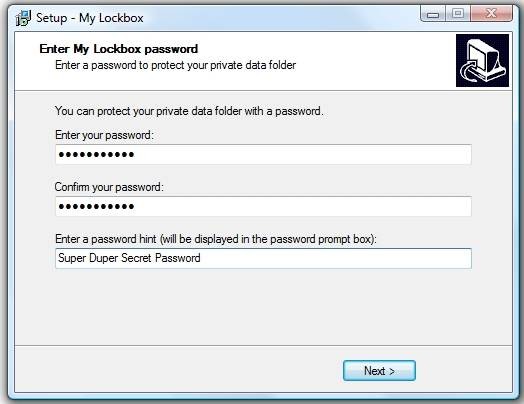Click the "Enter your password:" label
The height and width of the screenshot is (404, 524).
point(104,135)
